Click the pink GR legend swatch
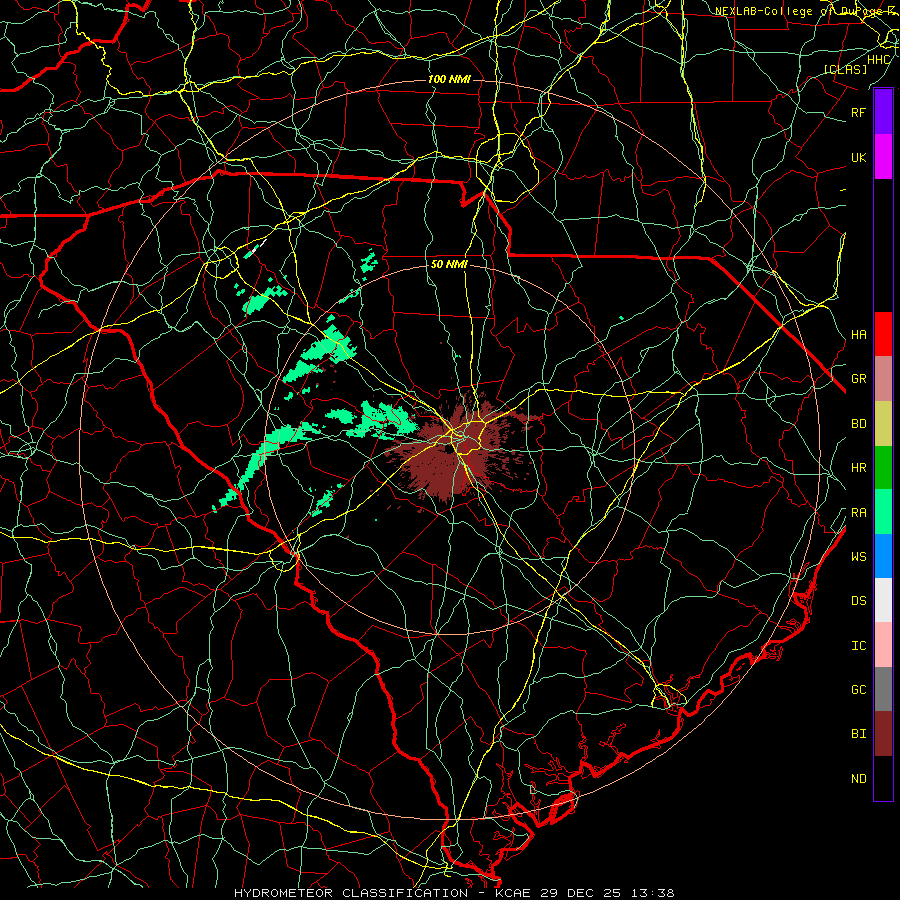 coord(883,378)
